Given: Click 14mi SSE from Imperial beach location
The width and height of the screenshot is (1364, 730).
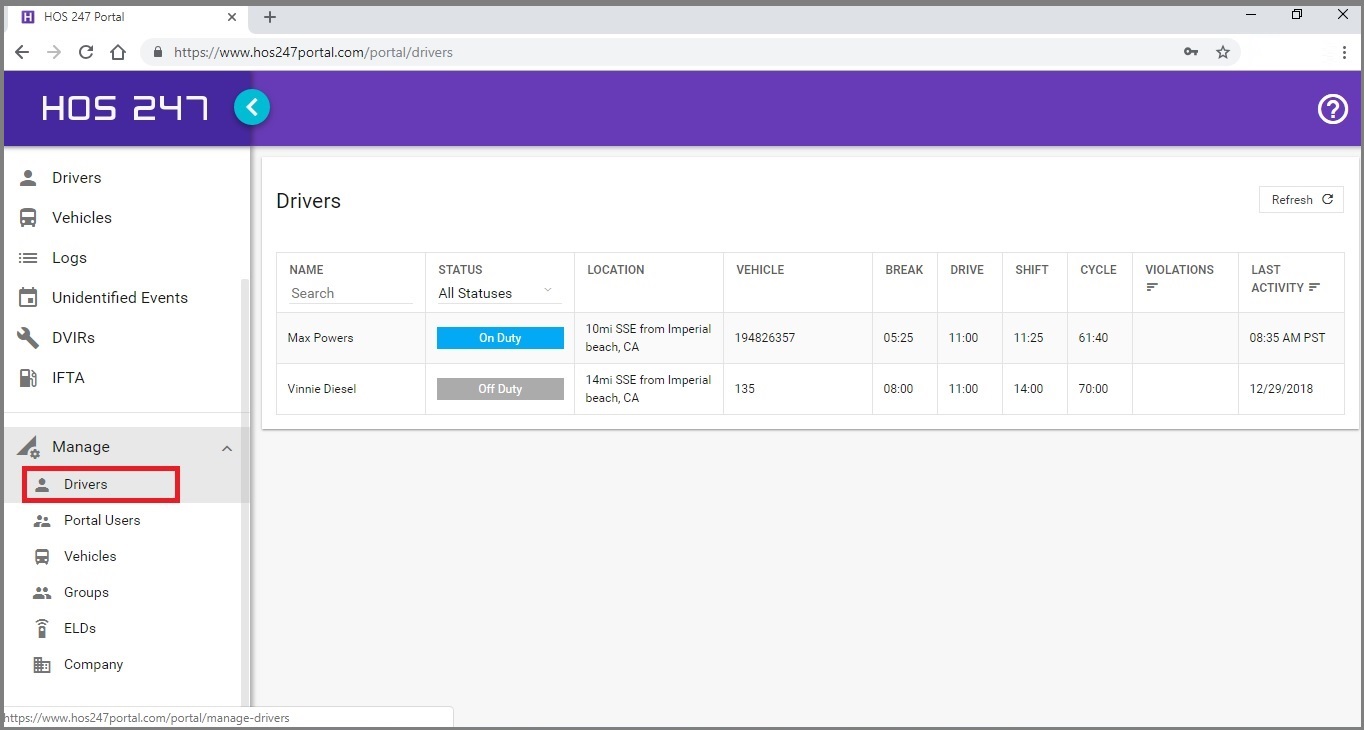Looking at the screenshot, I should 648,389.
